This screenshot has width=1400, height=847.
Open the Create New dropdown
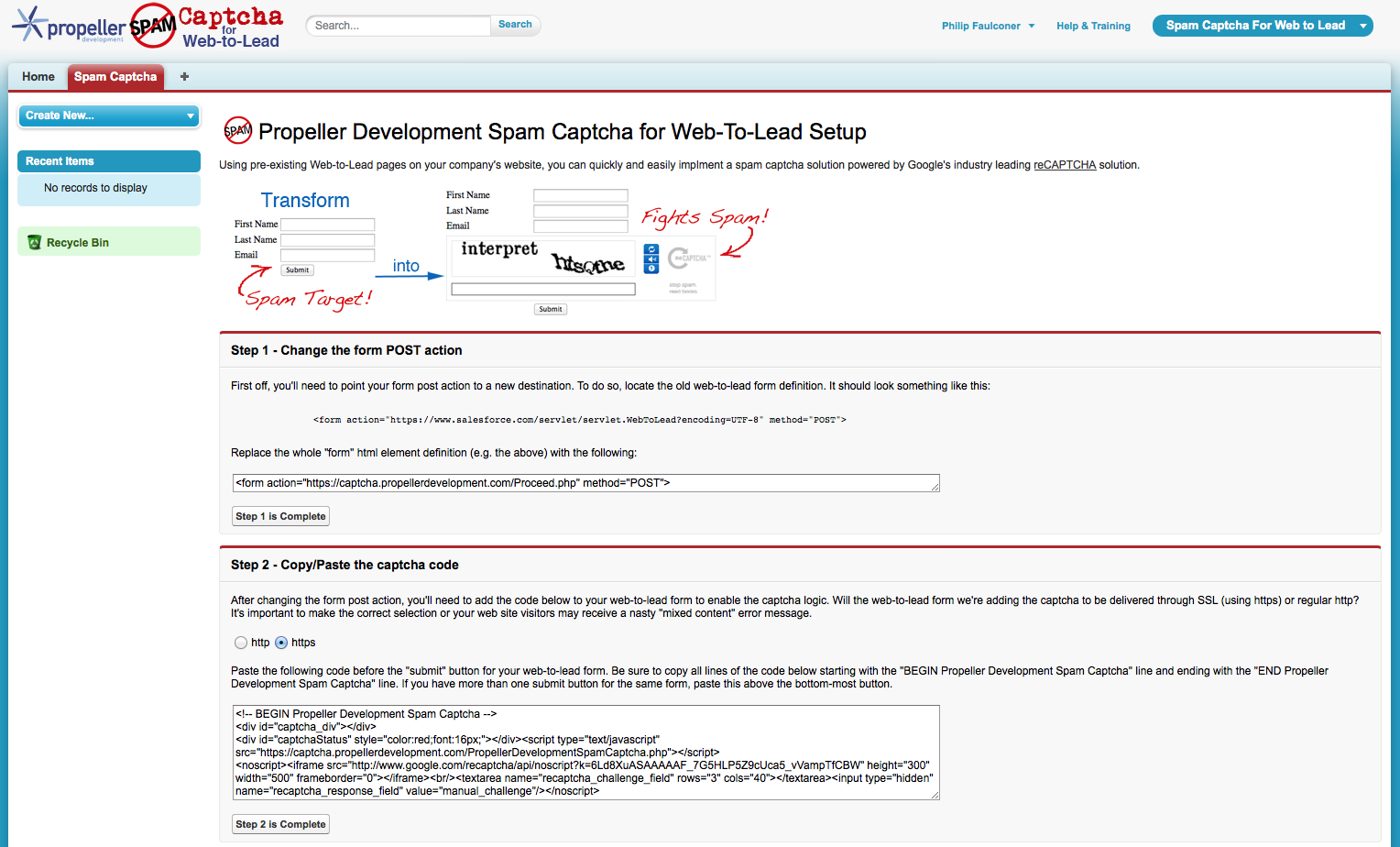click(109, 115)
